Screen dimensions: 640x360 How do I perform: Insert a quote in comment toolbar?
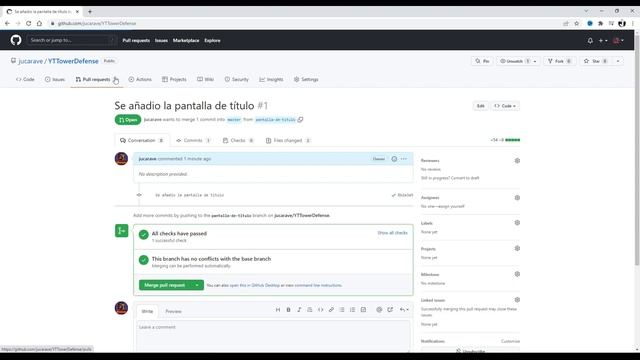coord(310,310)
